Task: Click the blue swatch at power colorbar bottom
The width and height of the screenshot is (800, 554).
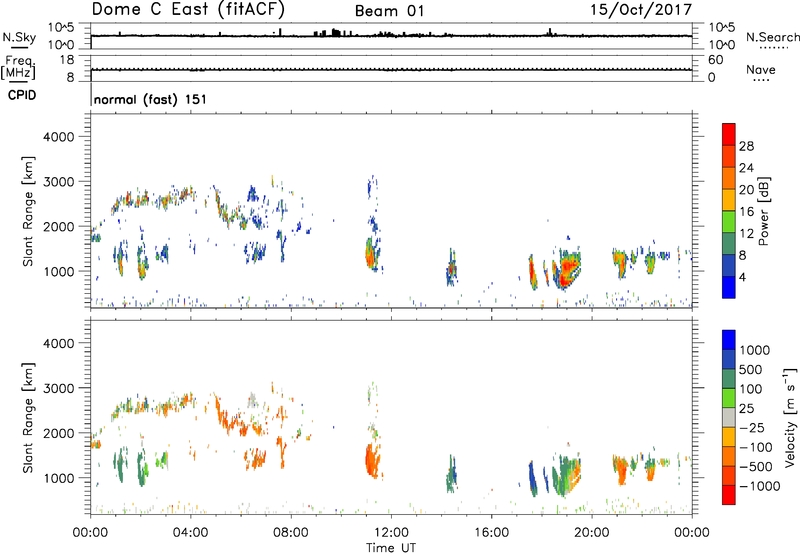Action: (x=729, y=287)
